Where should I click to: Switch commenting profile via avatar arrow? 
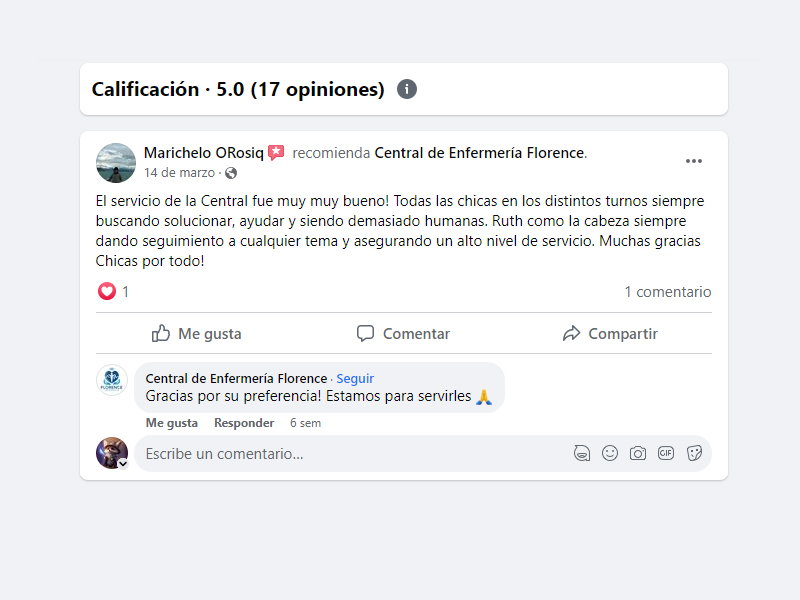pyautogui.click(x=123, y=464)
